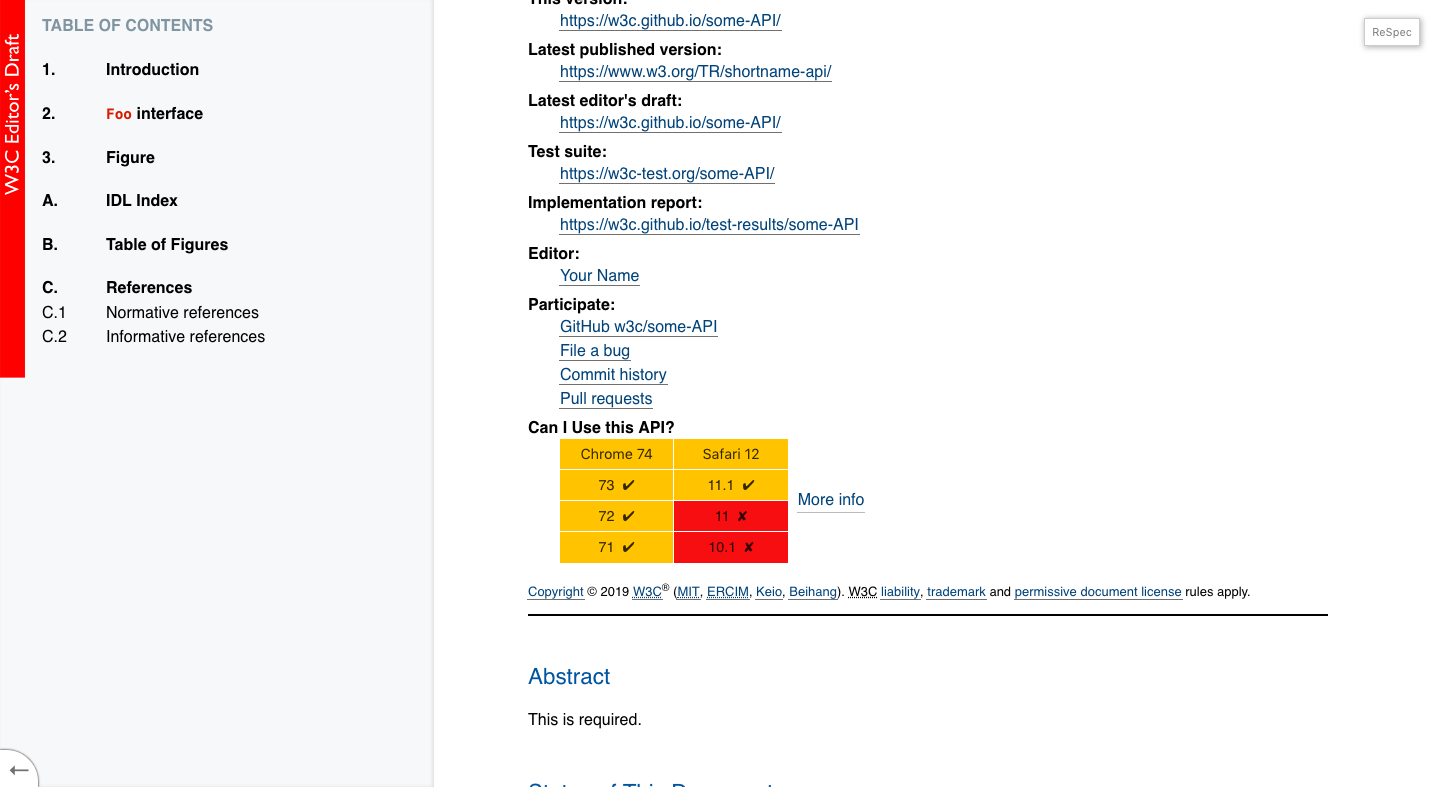Open the latest published version URL
The image size is (1439, 787).
tap(696, 72)
